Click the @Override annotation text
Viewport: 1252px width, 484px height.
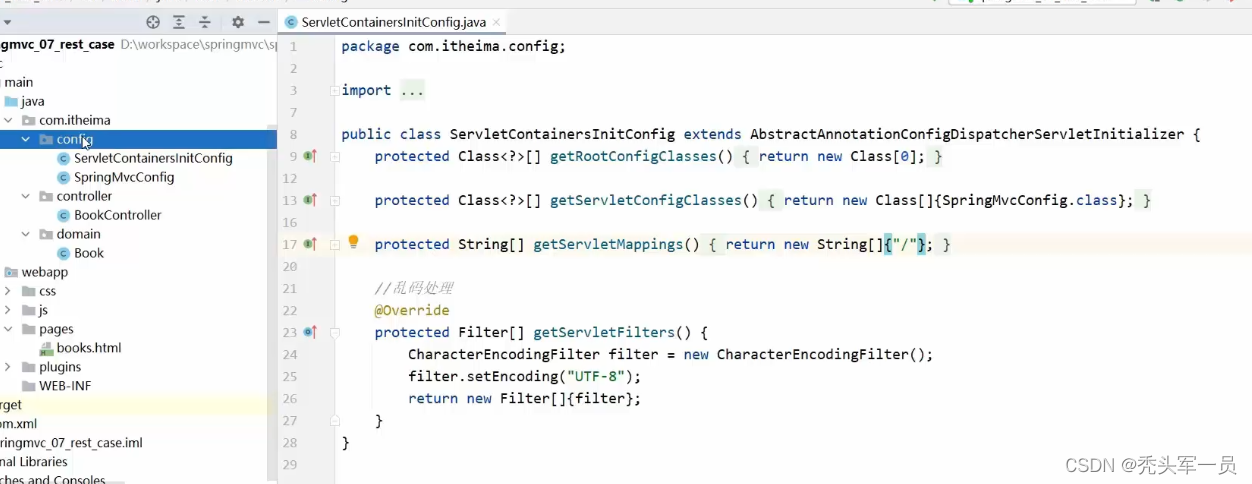pos(412,310)
